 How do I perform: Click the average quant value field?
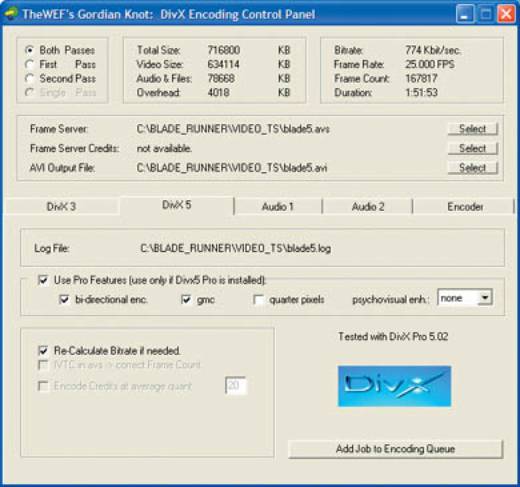tap(236, 385)
